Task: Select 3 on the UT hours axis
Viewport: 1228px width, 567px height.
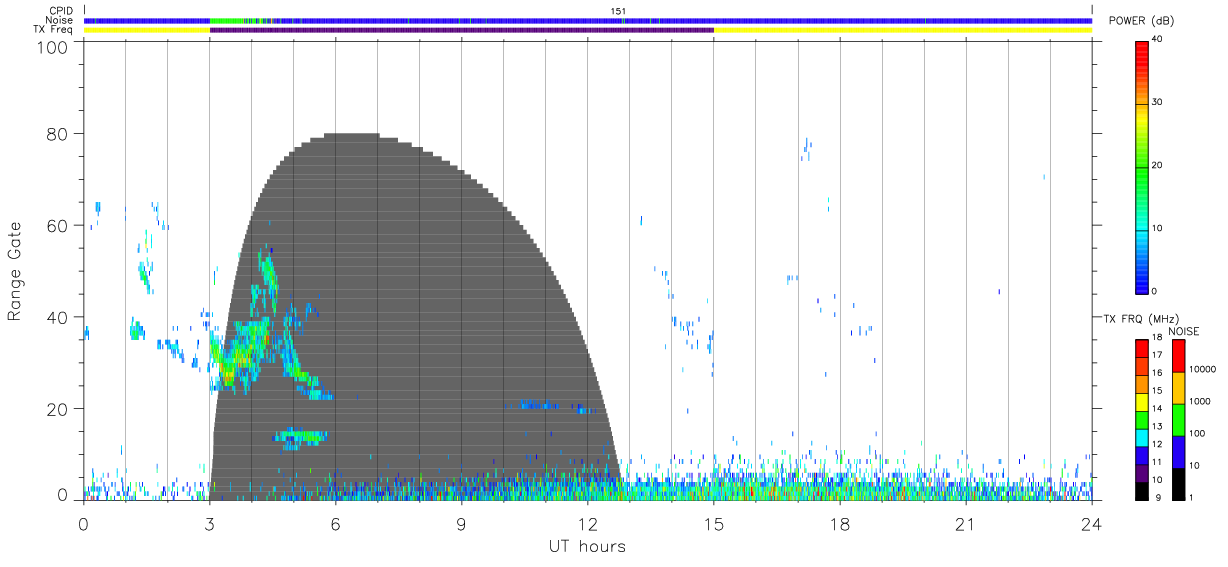Action: point(209,525)
